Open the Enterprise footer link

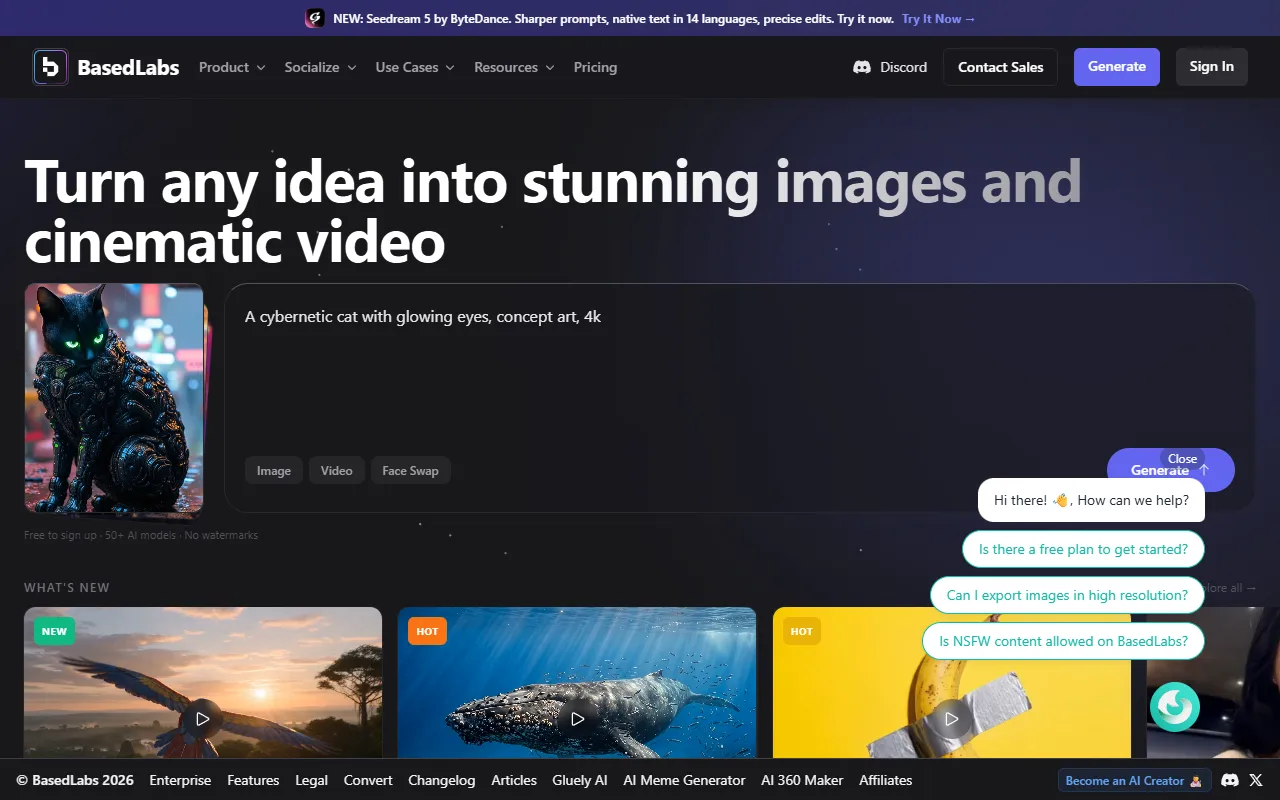180,780
